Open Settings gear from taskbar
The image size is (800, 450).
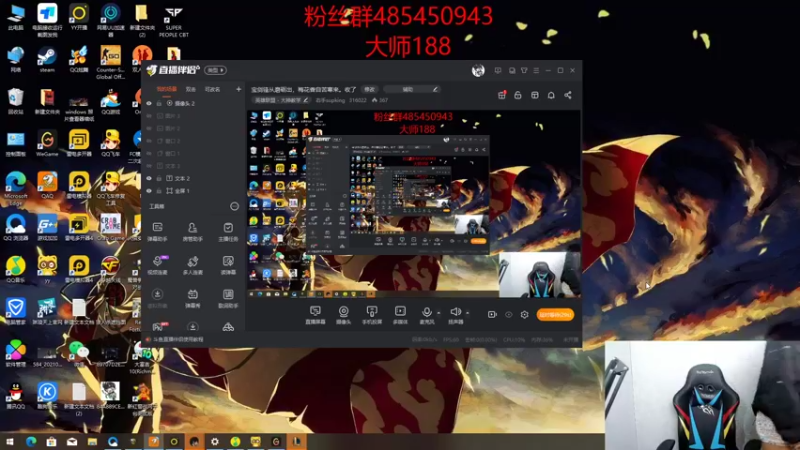tap(215, 441)
